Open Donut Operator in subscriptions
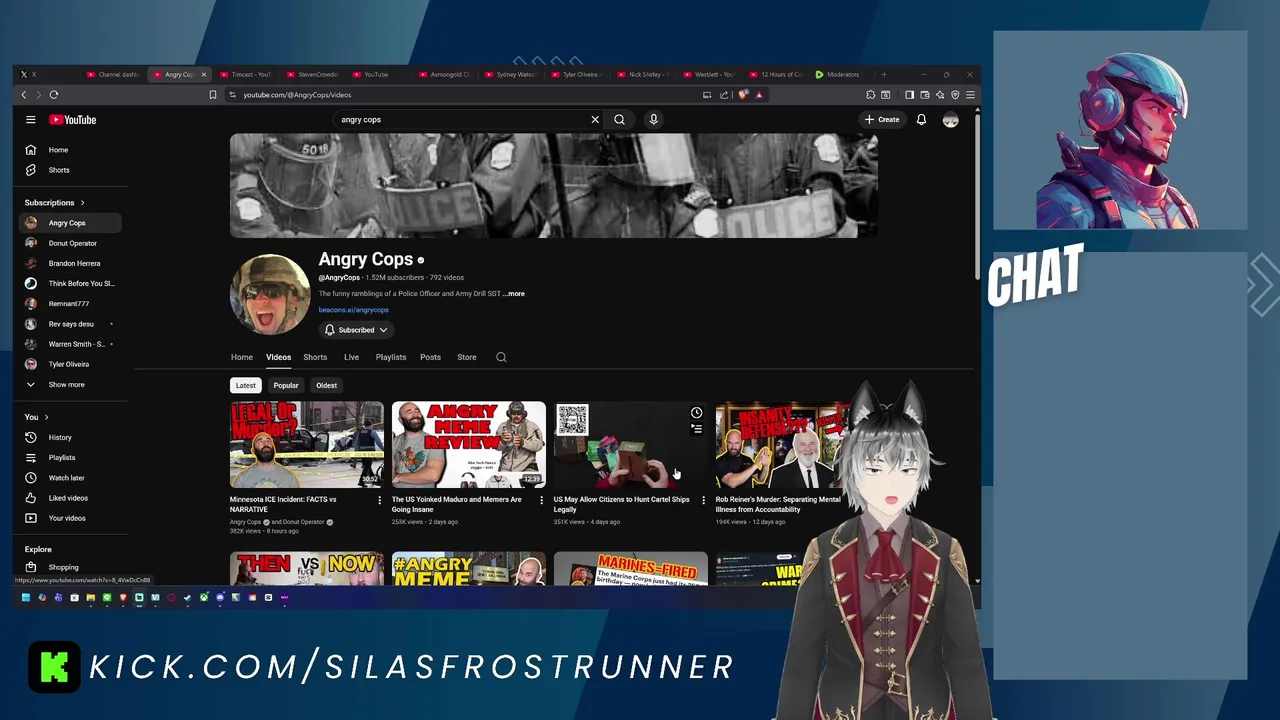The height and width of the screenshot is (720, 1280). [70, 243]
